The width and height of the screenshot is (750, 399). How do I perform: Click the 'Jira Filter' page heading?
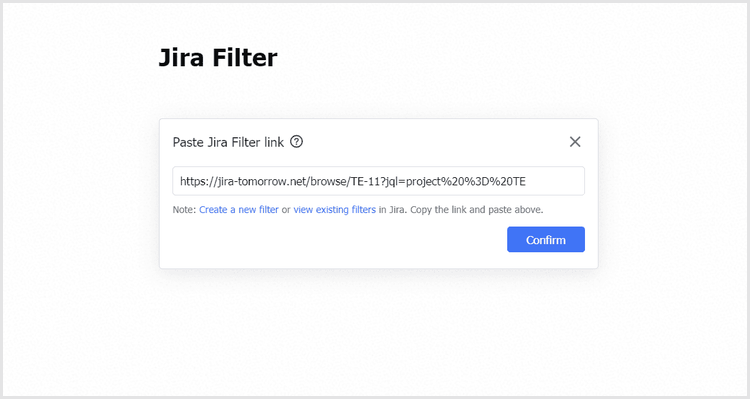point(218,57)
